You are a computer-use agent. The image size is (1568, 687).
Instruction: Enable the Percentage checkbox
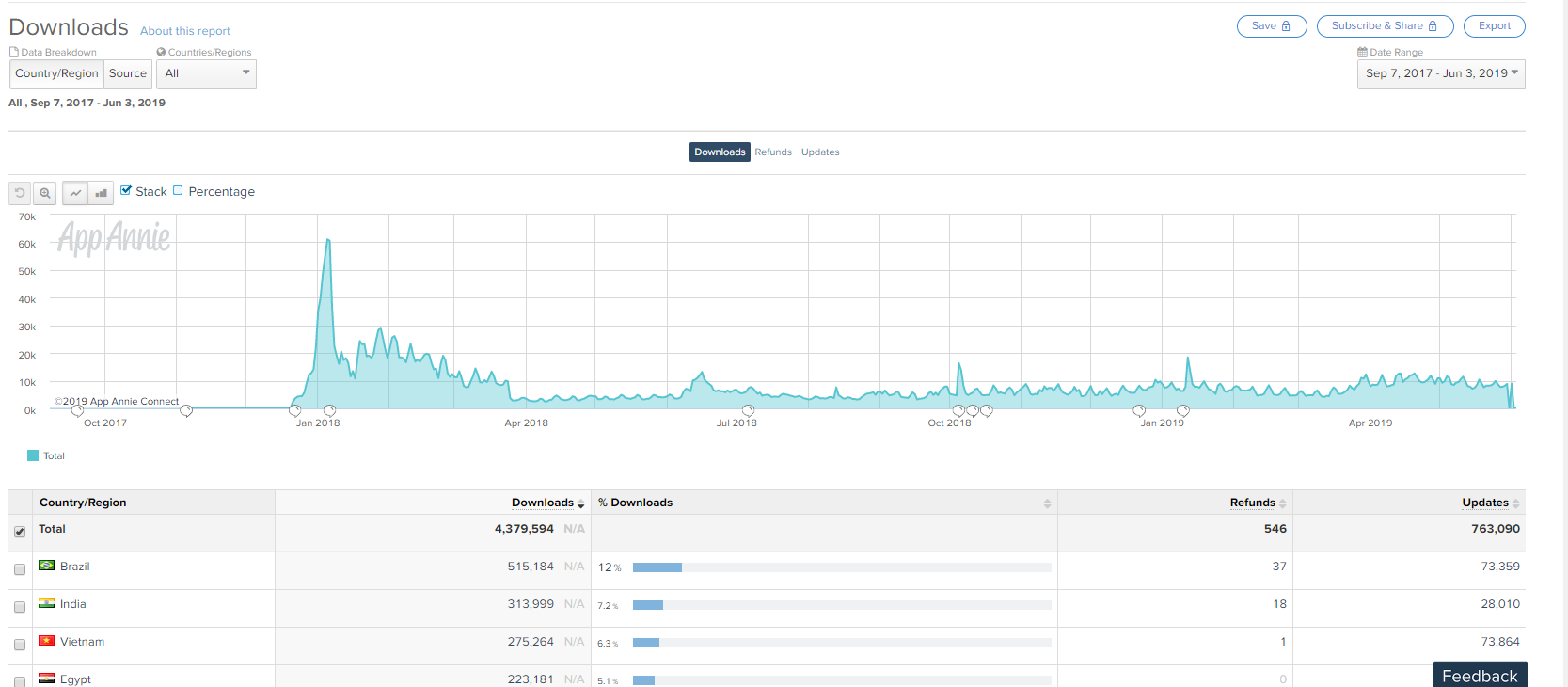pyautogui.click(x=178, y=190)
